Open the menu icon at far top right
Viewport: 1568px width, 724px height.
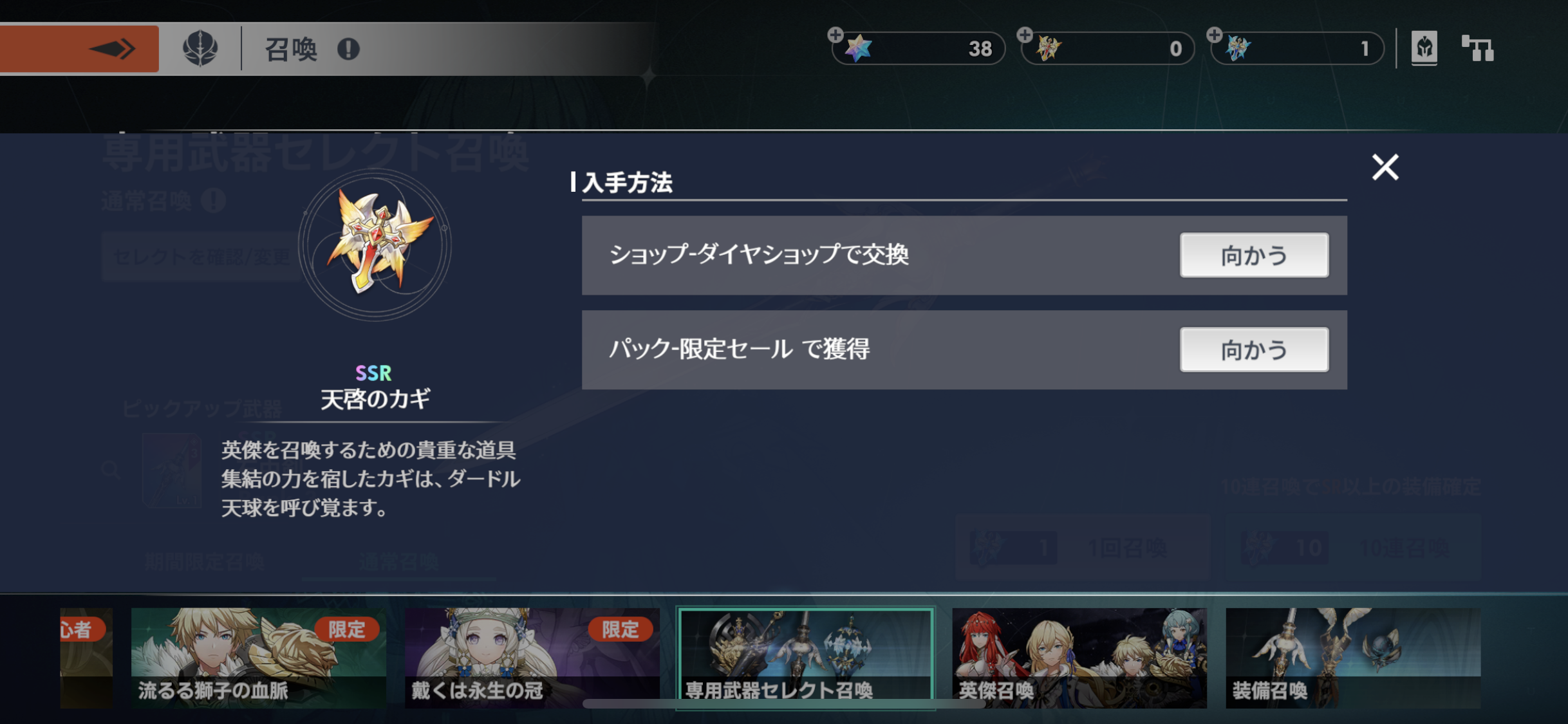(1477, 48)
